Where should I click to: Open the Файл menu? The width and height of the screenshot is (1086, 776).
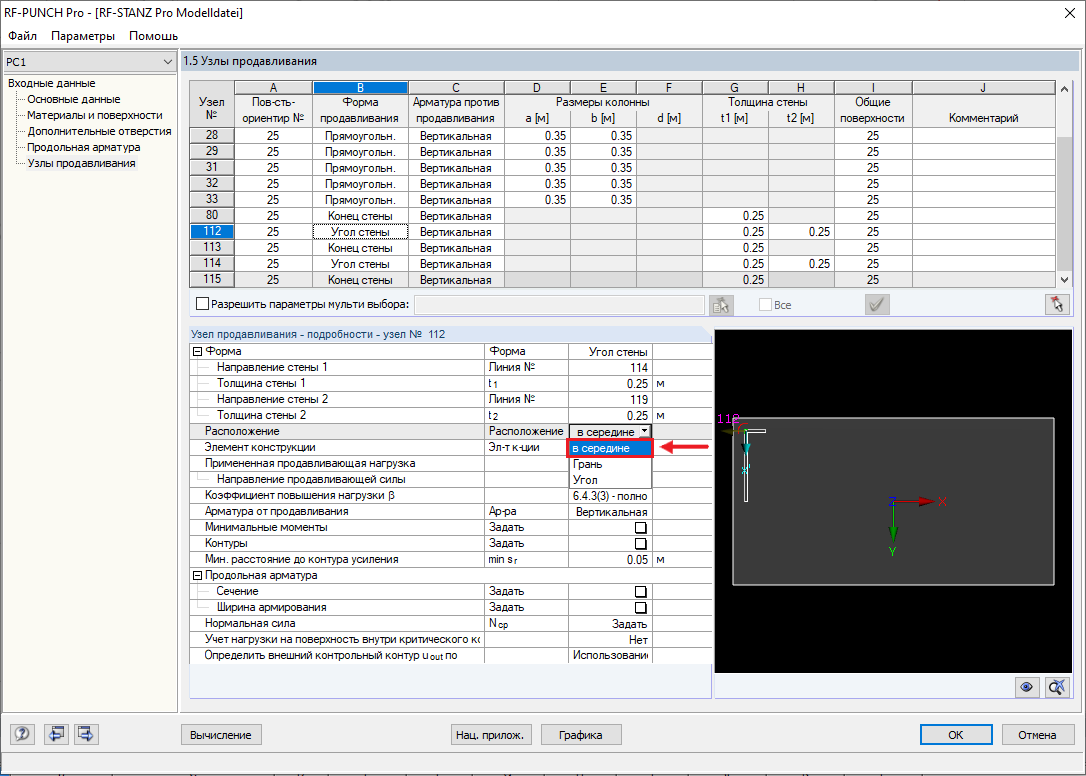pos(22,35)
